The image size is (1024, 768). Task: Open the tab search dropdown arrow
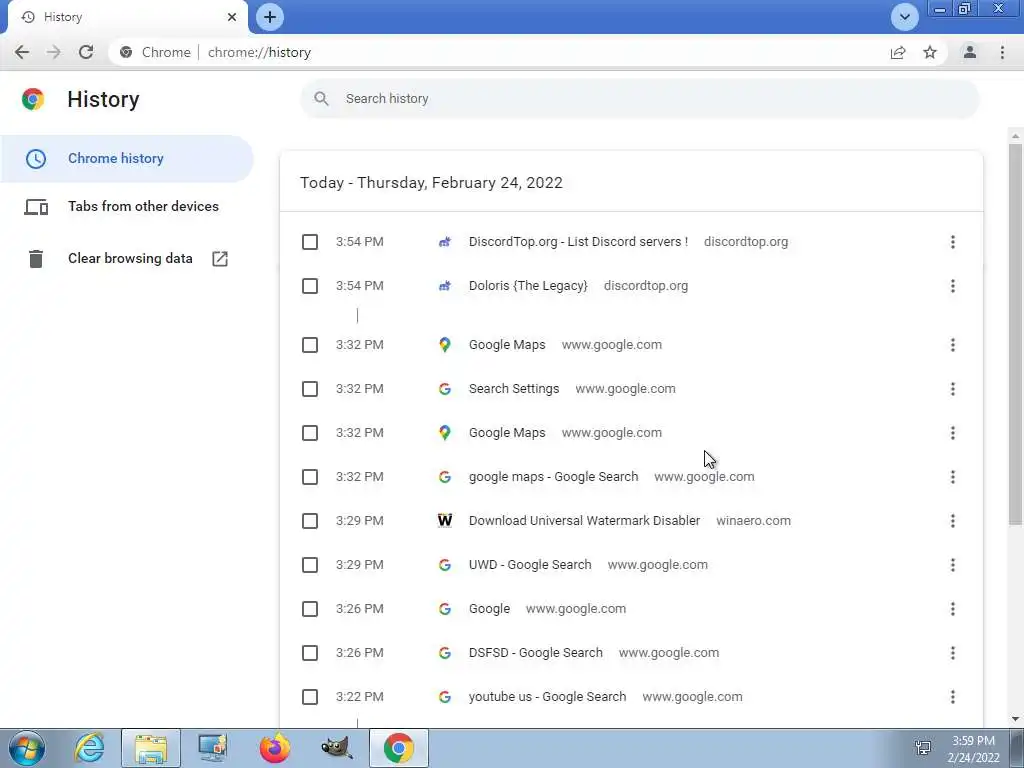(904, 17)
